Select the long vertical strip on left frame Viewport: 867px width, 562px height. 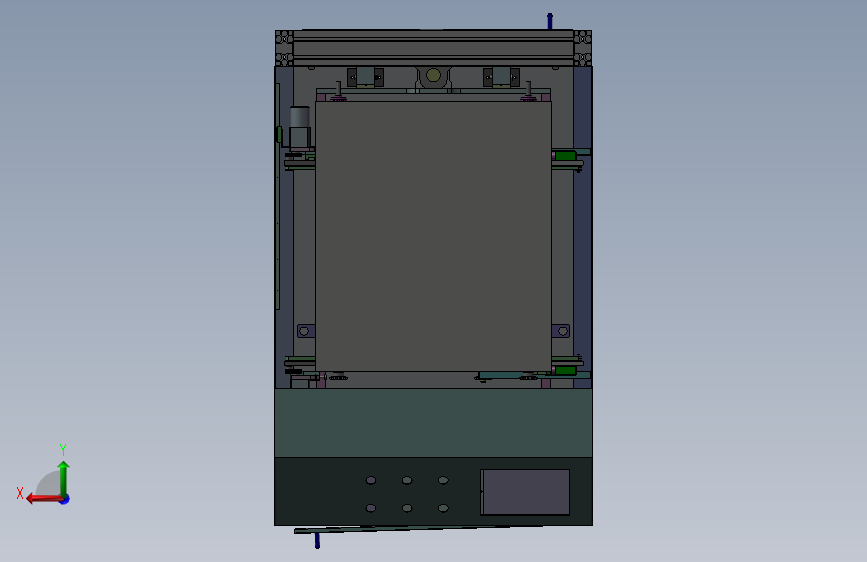pyautogui.click(x=278, y=196)
